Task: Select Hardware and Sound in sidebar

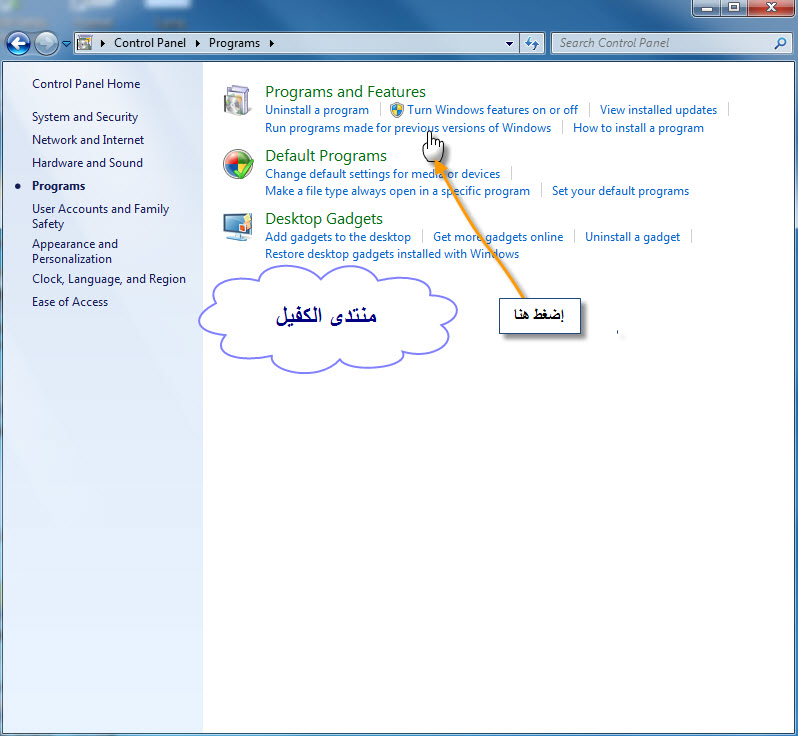Action: 87,163
